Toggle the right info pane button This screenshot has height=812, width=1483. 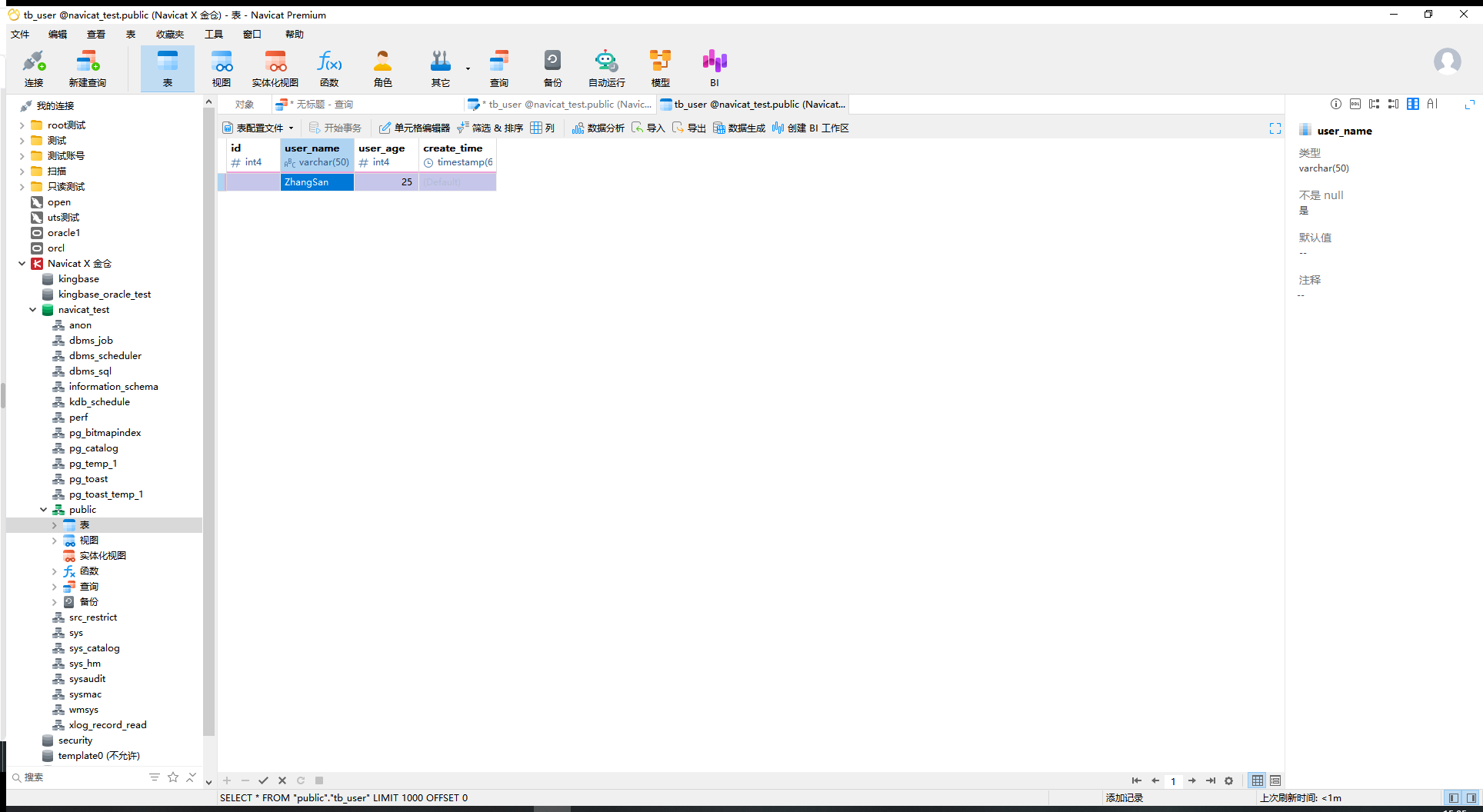tap(1471, 798)
